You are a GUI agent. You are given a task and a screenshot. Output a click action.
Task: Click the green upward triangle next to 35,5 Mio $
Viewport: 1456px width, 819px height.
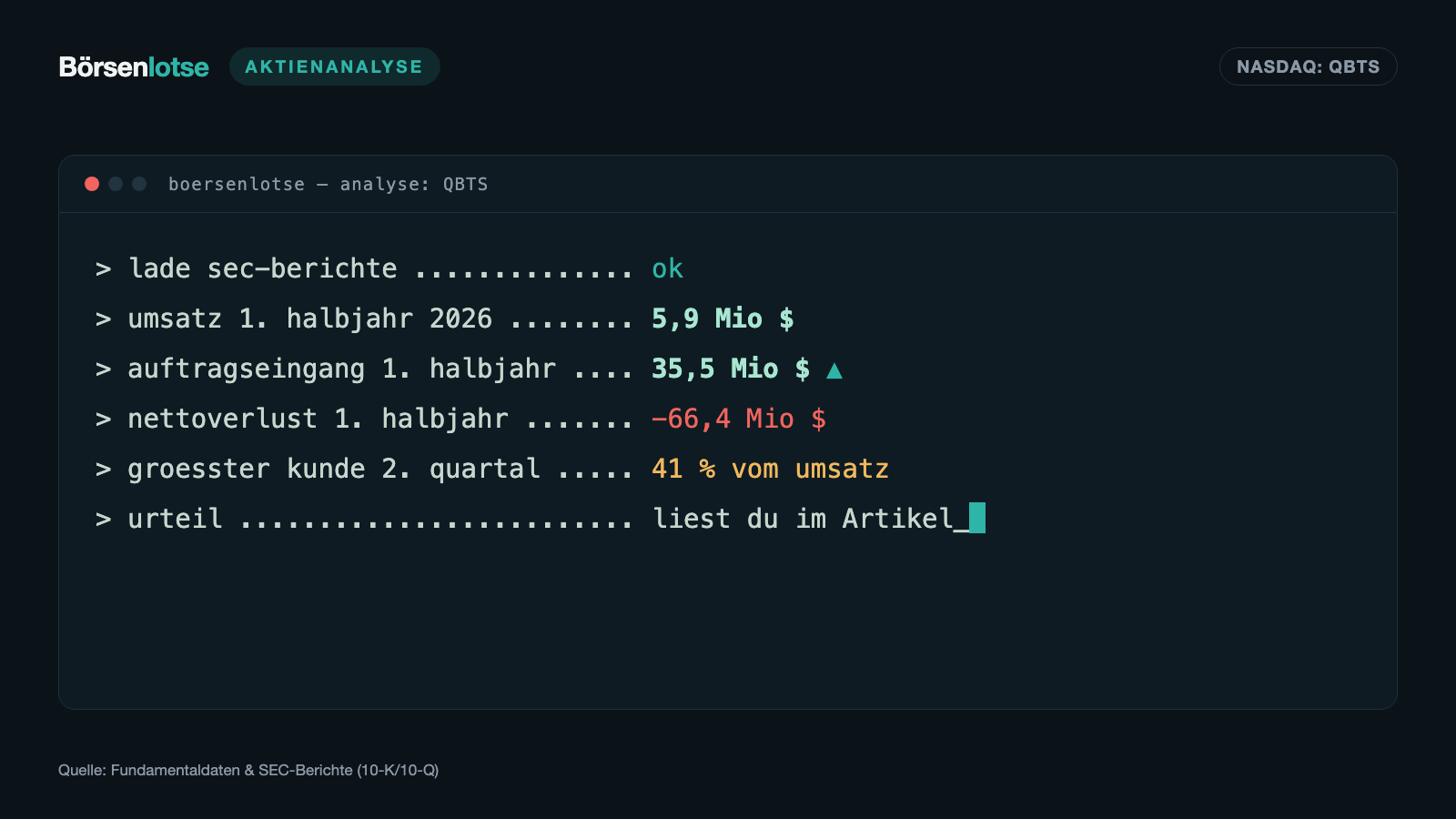[834, 369]
